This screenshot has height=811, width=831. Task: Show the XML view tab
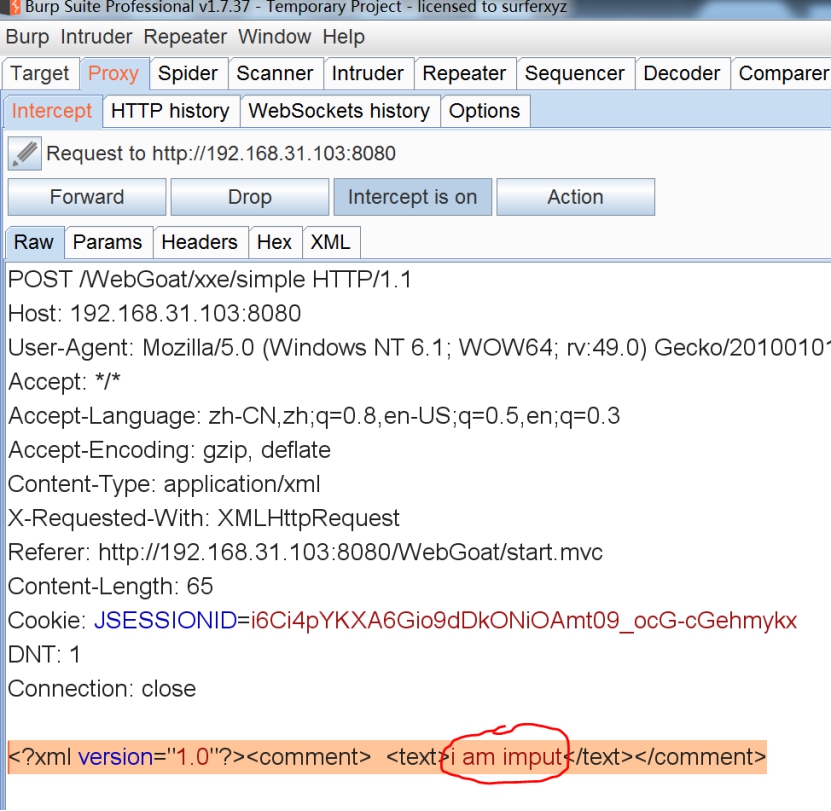pyautogui.click(x=330, y=242)
